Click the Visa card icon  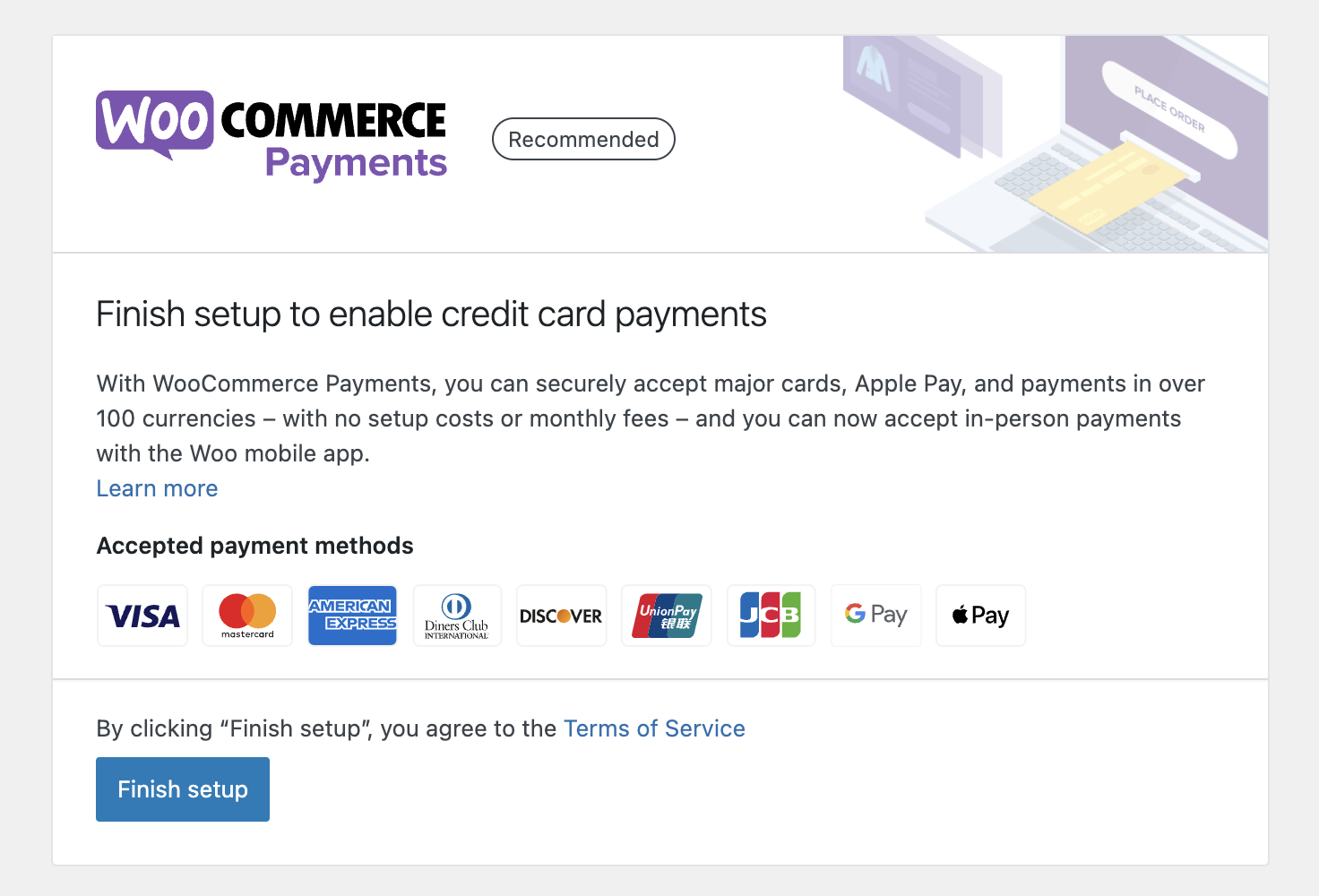(x=142, y=616)
